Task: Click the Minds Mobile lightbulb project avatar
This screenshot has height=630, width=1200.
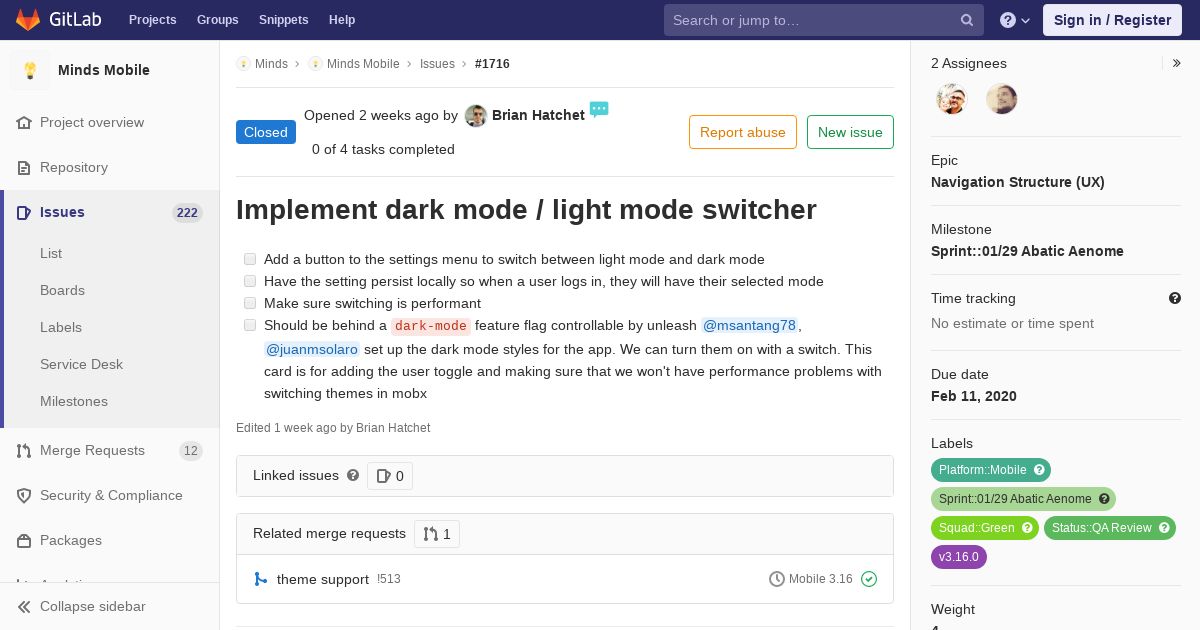Action: tap(30, 70)
